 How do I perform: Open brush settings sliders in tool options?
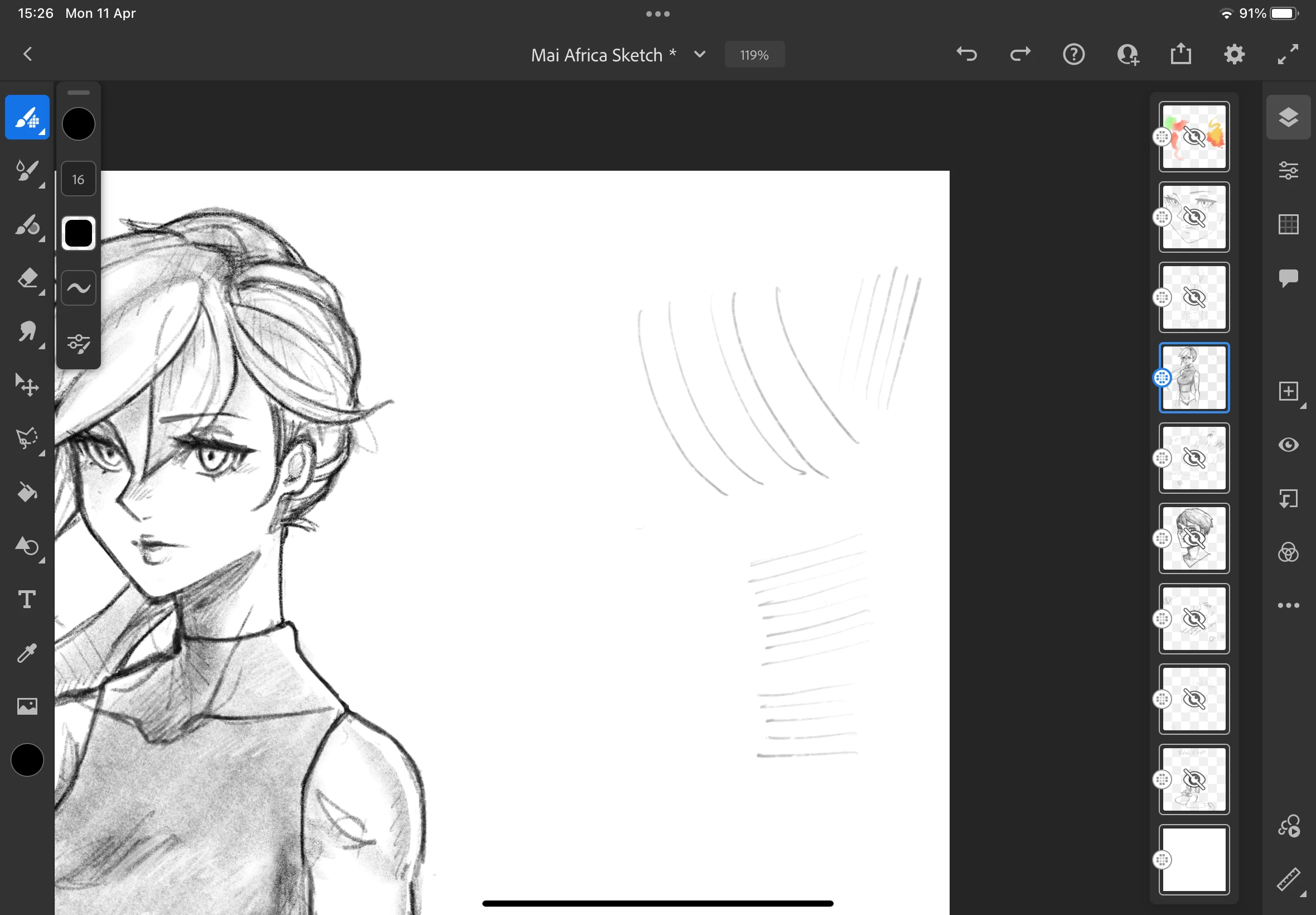pyautogui.click(x=79, y=343)
